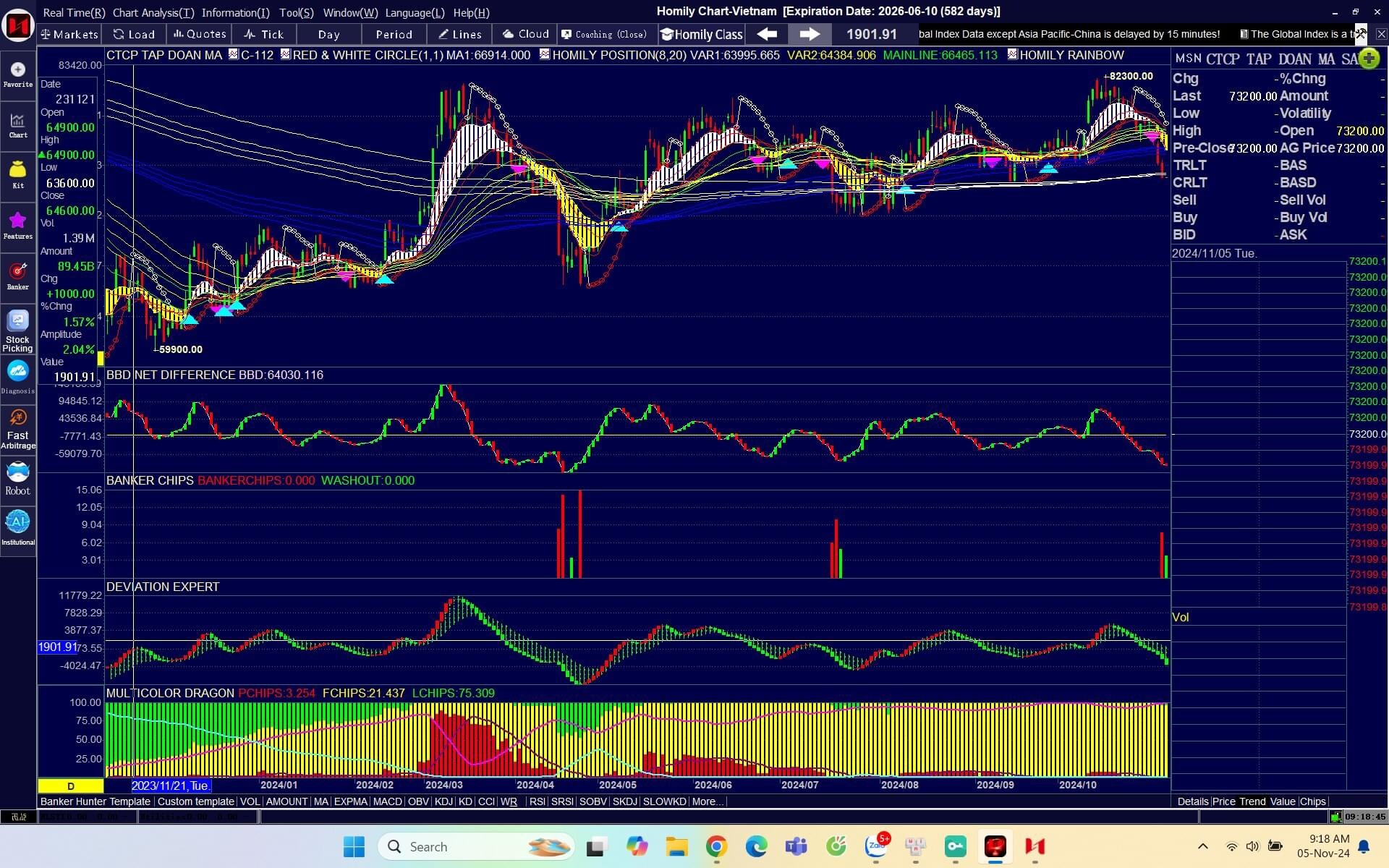Click the Quotes toolbar button
Viewport: 1389px width, 868px height.
(x=199, y=34)
